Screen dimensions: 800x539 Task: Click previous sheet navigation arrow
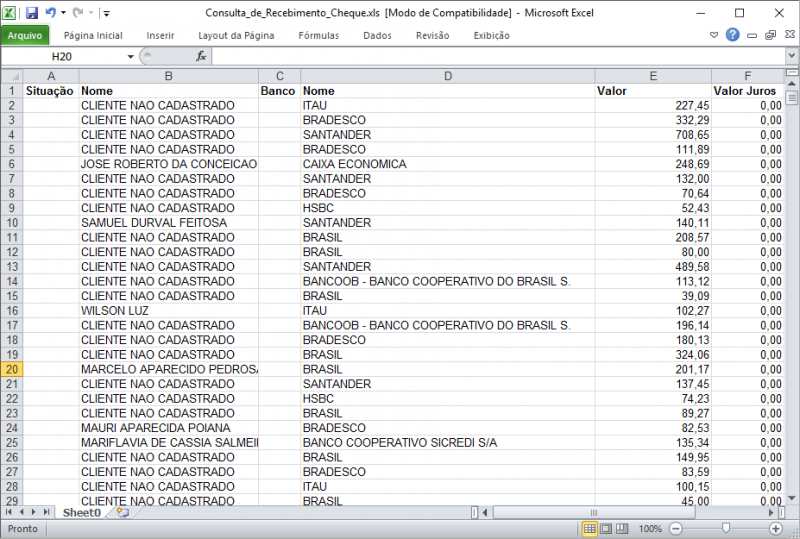click(21, 512)
